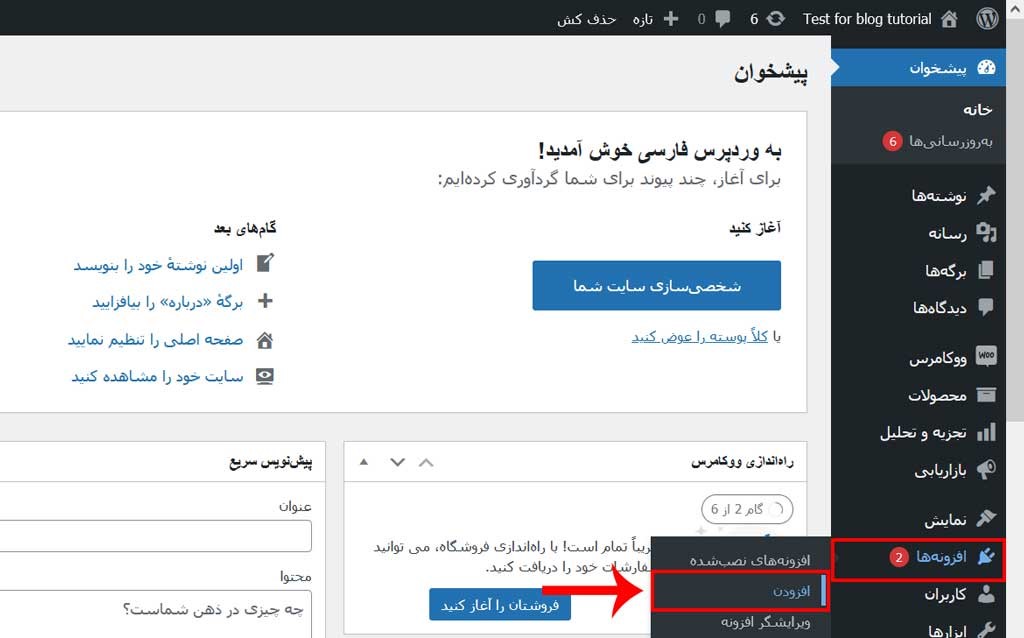The width and height of the screenshot is (1024, 638).
Task: Click the پیشخوان dashboard gauge icon
Action: pyautogui.click(x=986, y=67)
